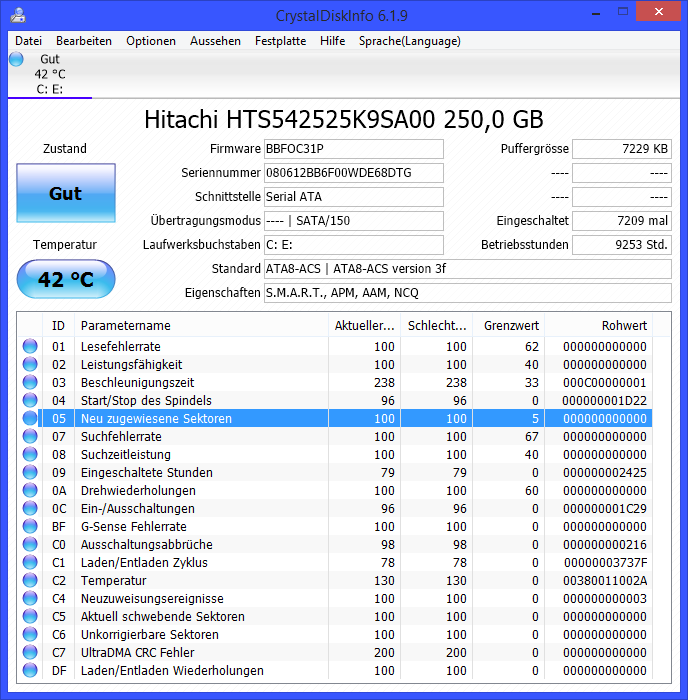The height and width of the screenshot is (700, 688).
Task: Open the Datei menu
Action: tap(29, 41)
